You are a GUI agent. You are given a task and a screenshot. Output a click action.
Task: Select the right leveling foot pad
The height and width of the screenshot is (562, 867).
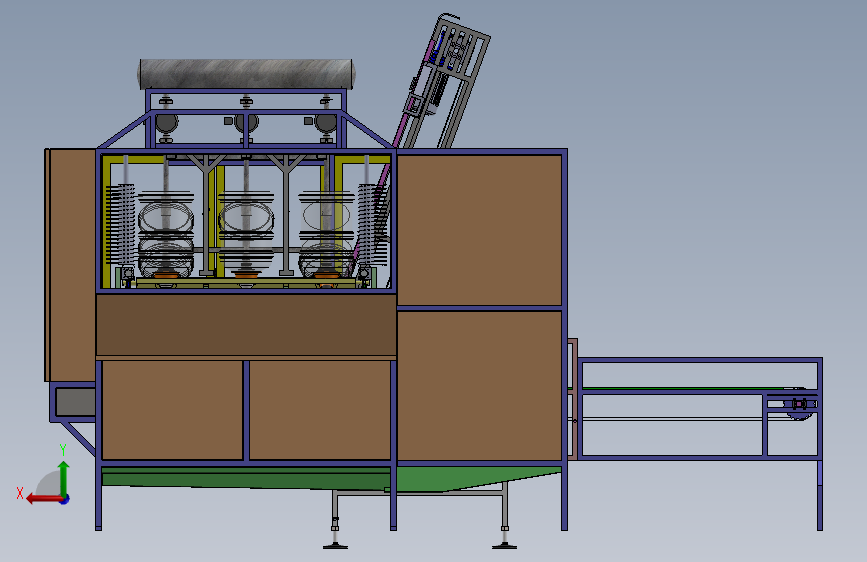[x=504, y=547]
